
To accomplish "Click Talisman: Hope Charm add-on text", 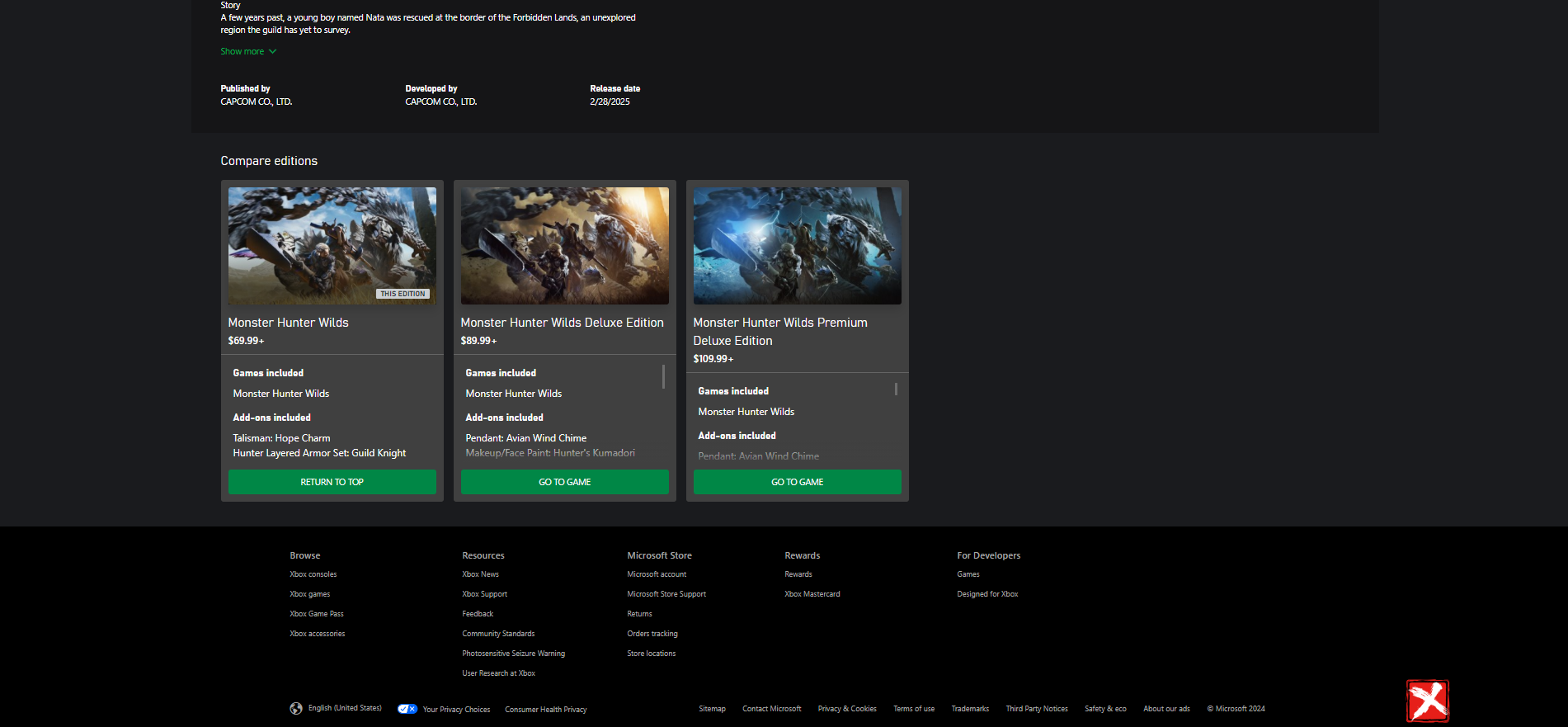I will pyautogui.click(x=281, y=438).
